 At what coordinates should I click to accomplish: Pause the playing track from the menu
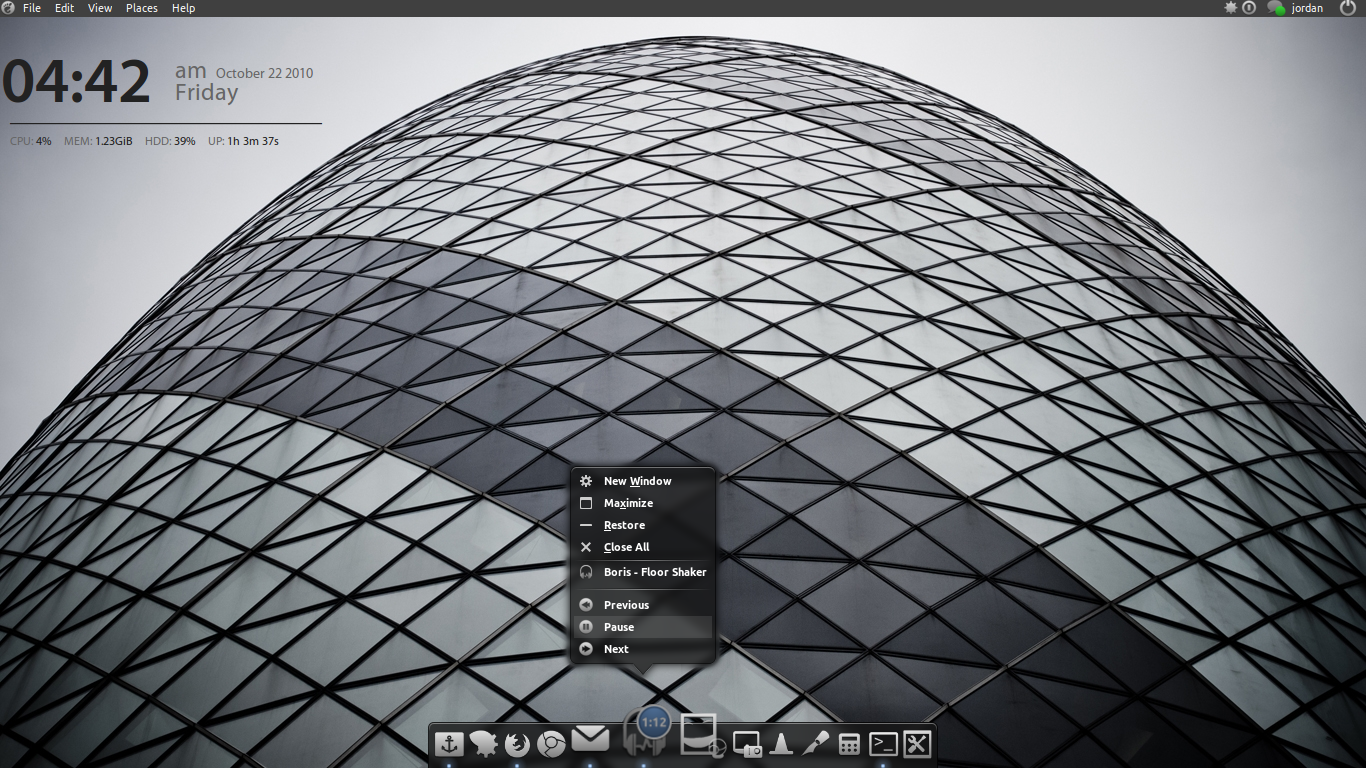click(x=643, y=627)
